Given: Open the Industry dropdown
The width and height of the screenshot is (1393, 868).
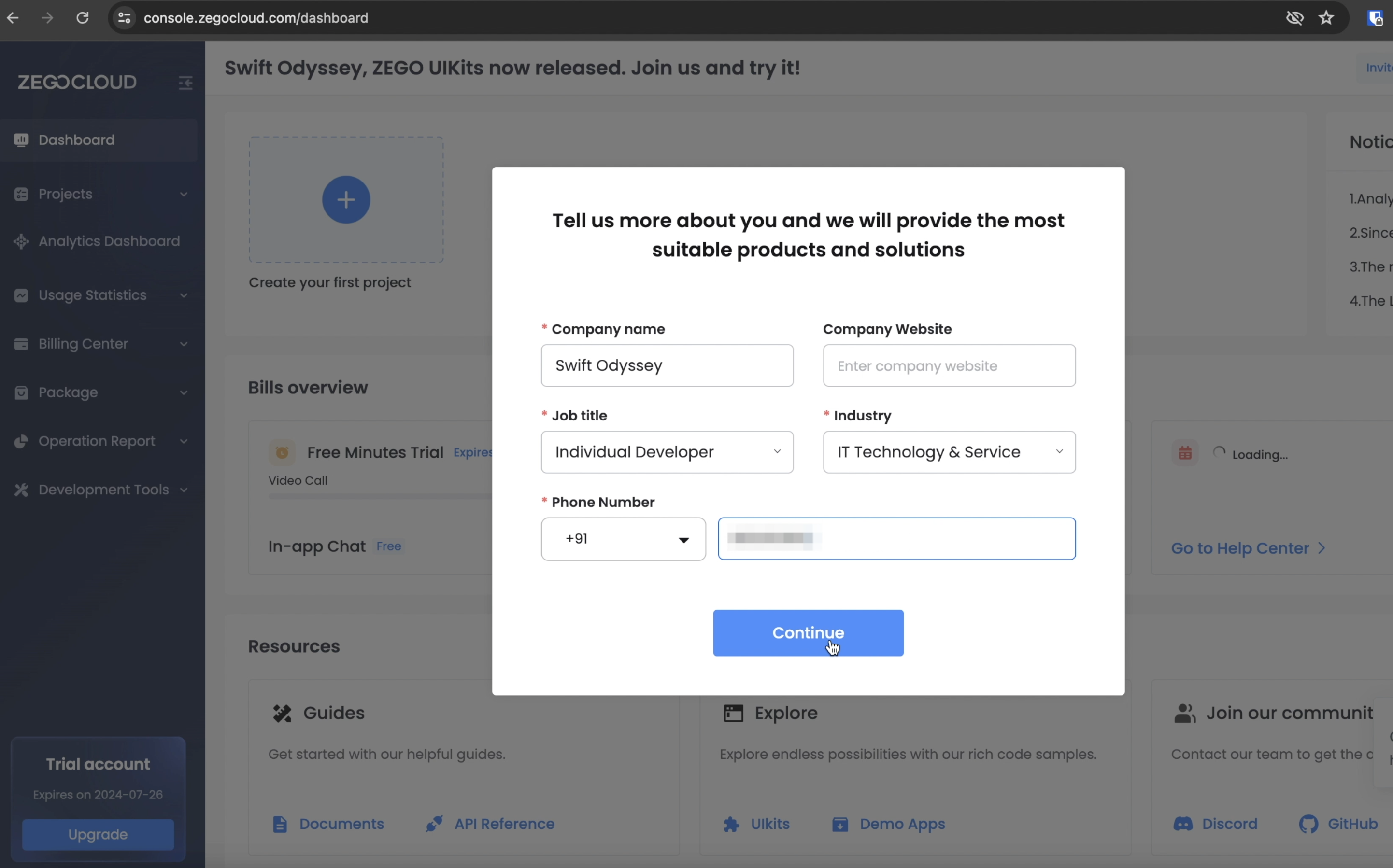Looking at the screenshot, I should [x=949, y=452].
